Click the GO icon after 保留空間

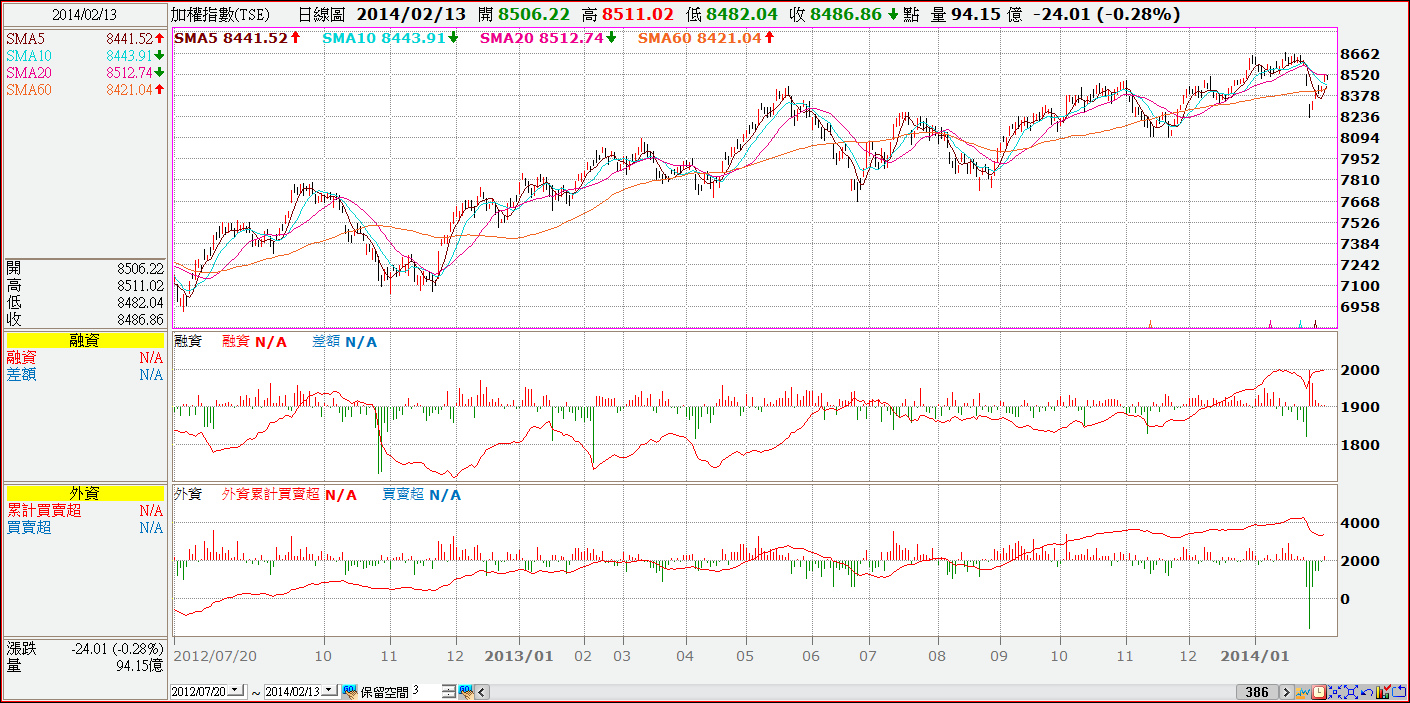(x=466, y=691)
